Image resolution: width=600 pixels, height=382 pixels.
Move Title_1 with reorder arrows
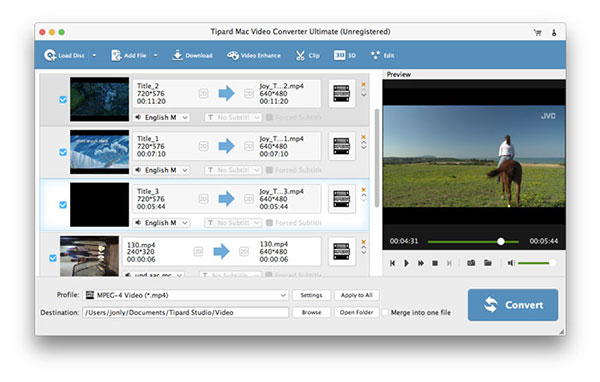(x=364, y=146)
